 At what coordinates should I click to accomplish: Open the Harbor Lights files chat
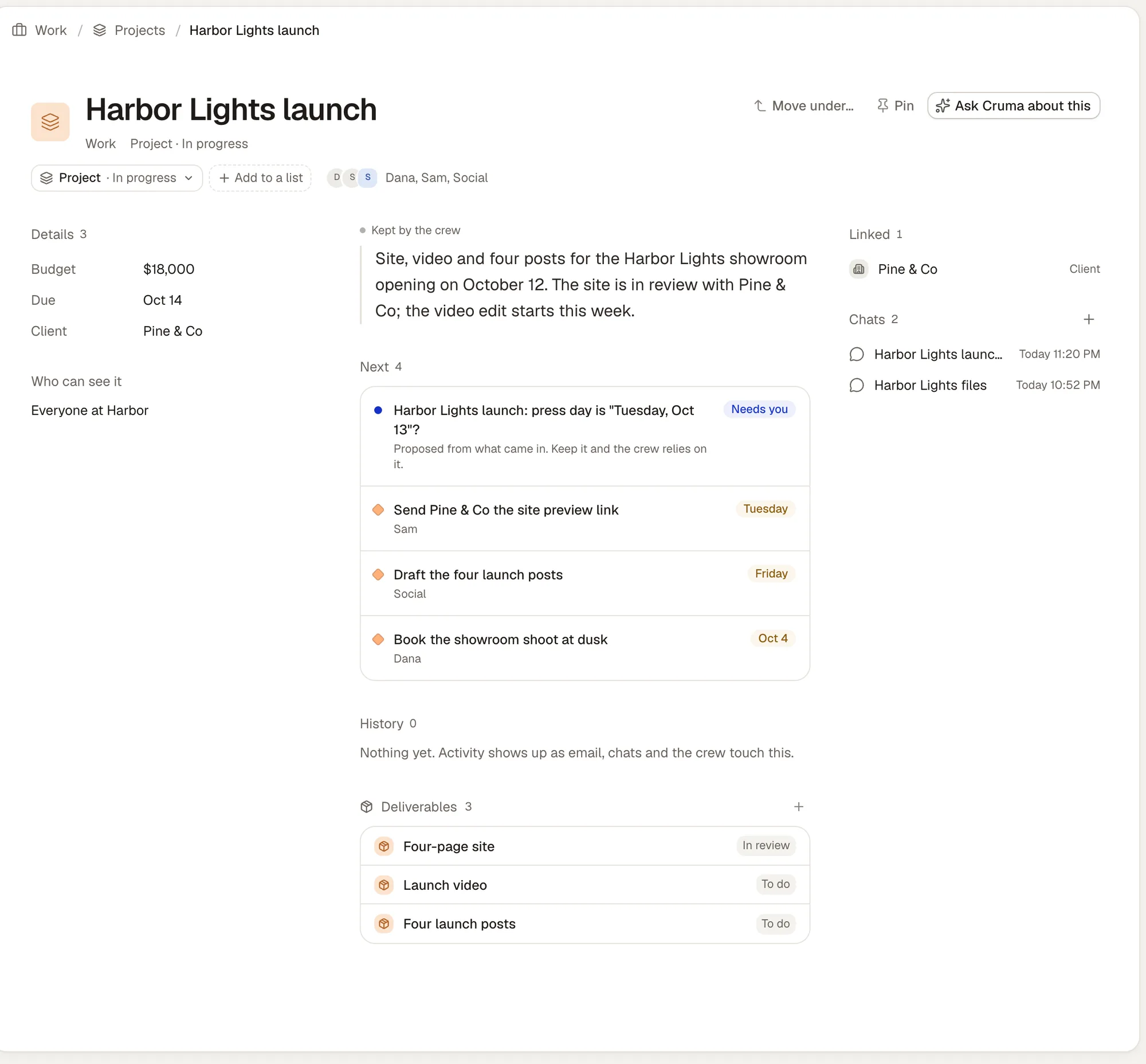(x=975, y=385)
